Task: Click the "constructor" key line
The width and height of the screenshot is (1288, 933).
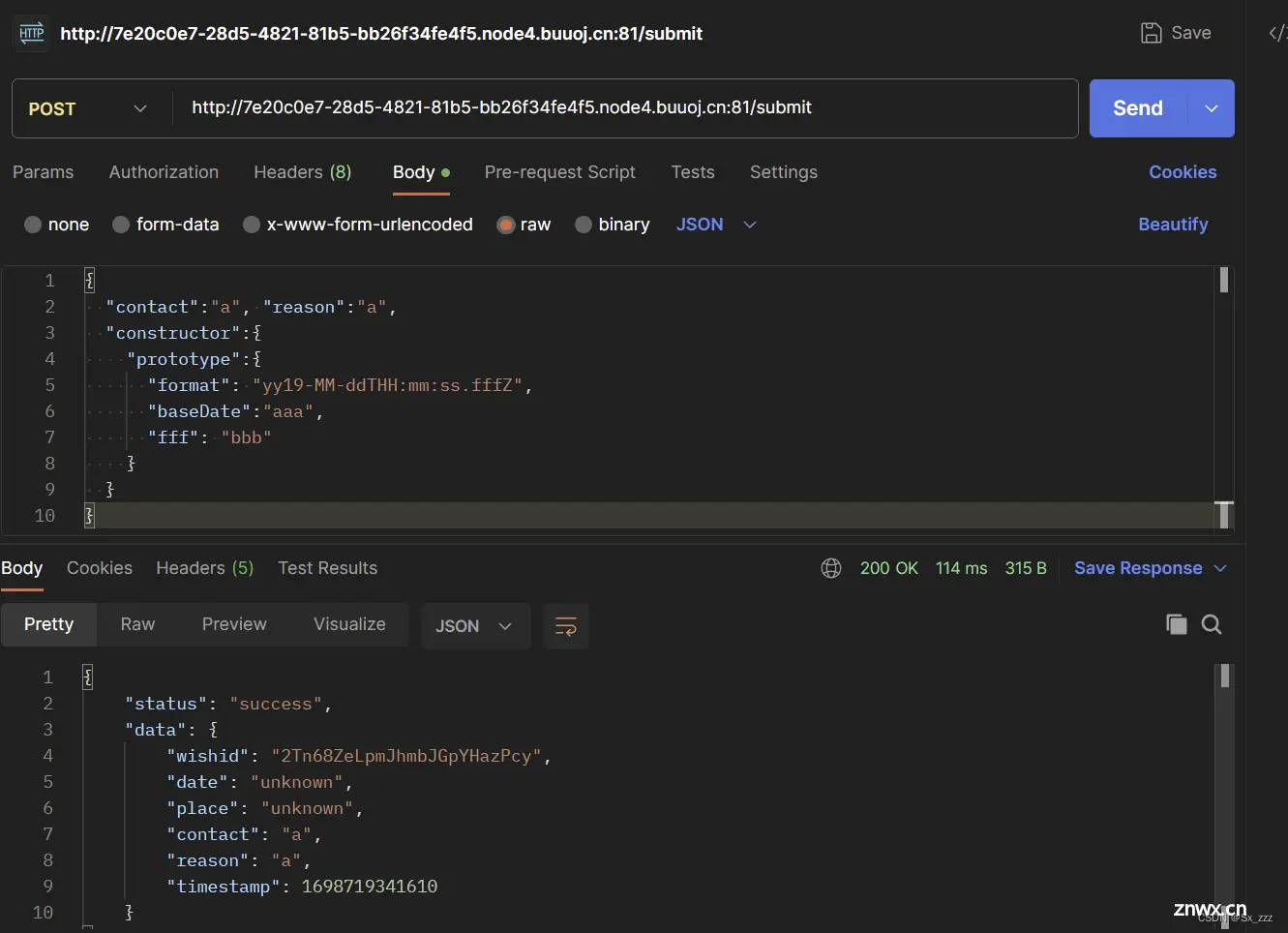Action: (184, 333)
